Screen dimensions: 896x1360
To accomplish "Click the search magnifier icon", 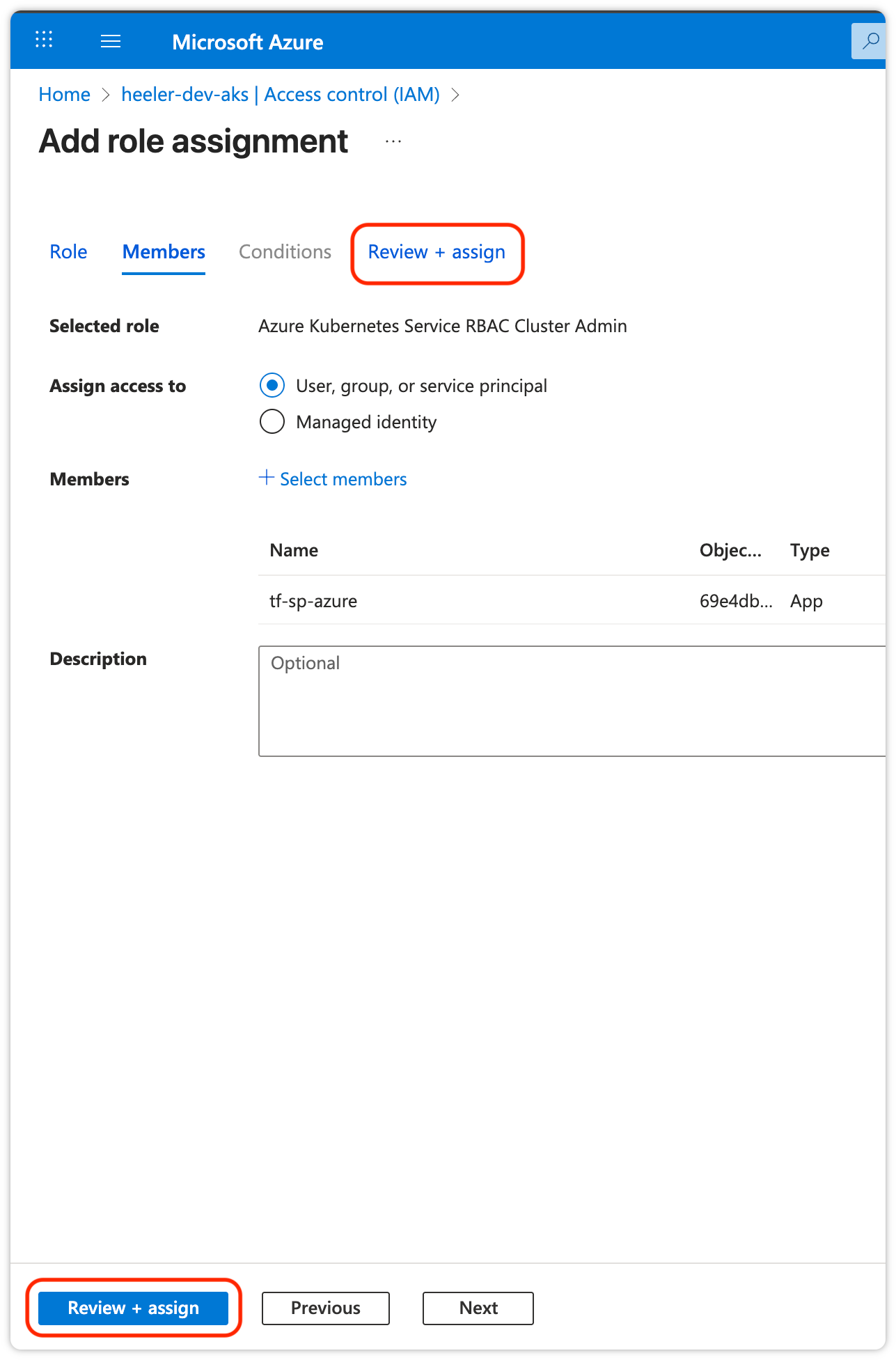I will click(x=870, y=42).
